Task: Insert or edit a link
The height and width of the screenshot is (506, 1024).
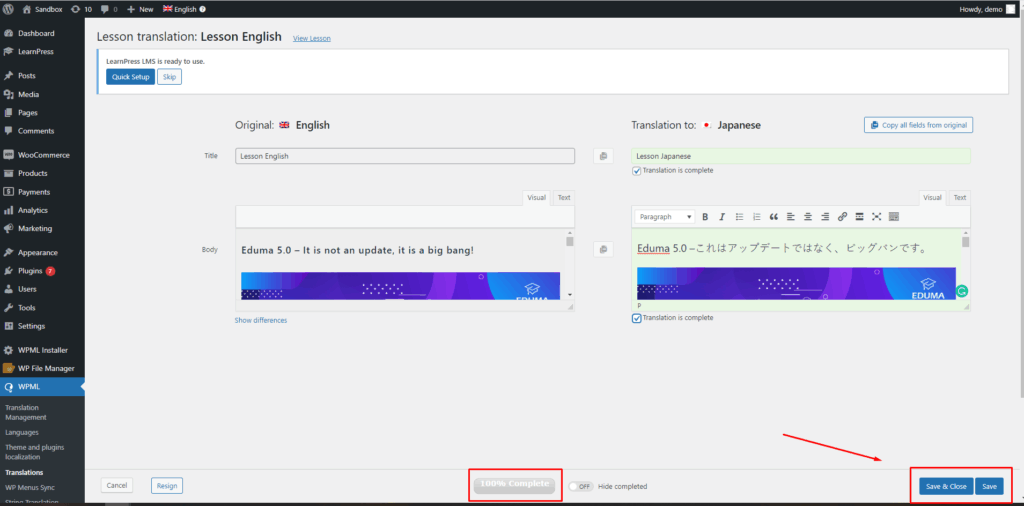Action: pos(842,217)
